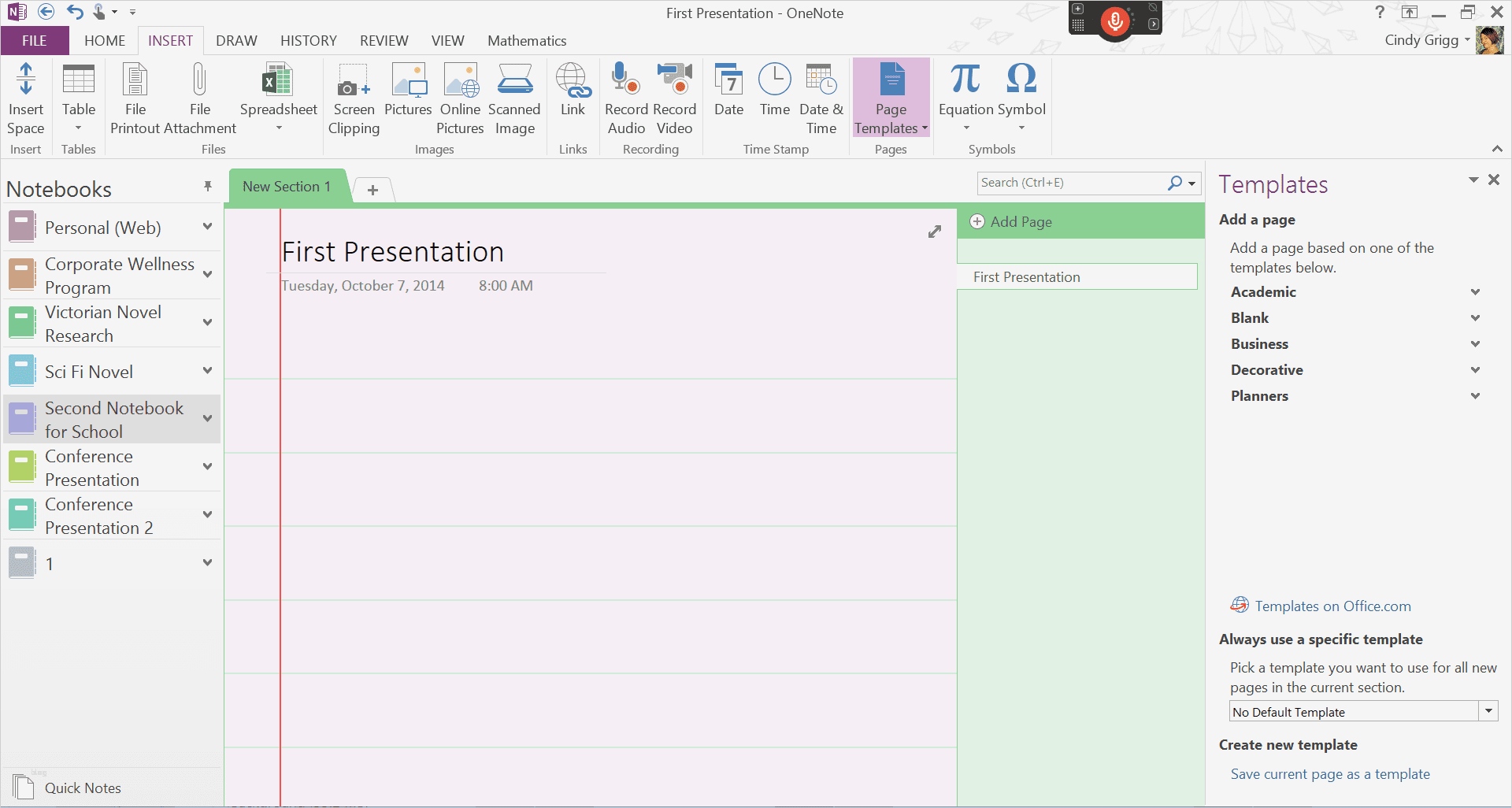The height and width of the screenshot is (808, 1512).
Task: Open Corporate Wellness Program notebook
Action: click(113, 276)
